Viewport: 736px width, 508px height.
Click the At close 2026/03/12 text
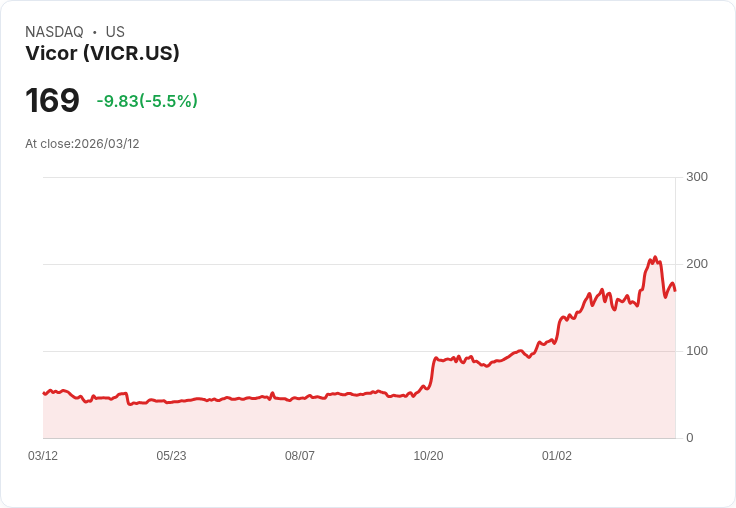coord(82,144)
